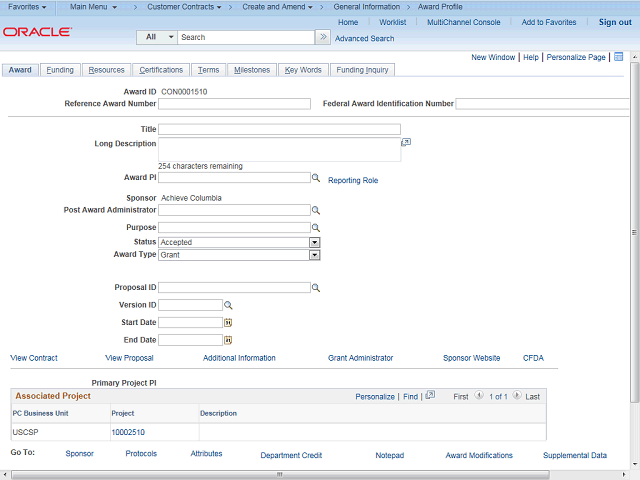
Task: Switch to the Funding tab
Action: click(x=60, y=70)
